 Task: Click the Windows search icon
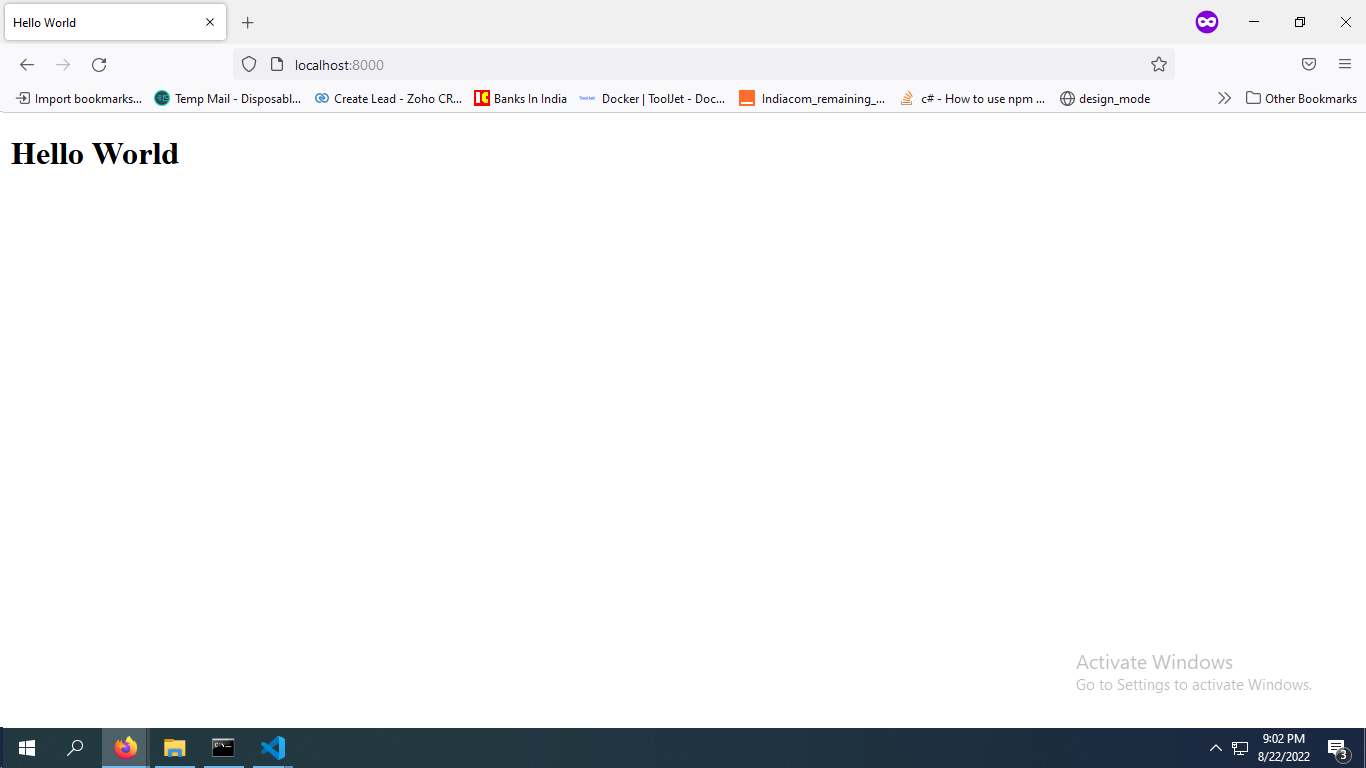click(x=75, y=747)
